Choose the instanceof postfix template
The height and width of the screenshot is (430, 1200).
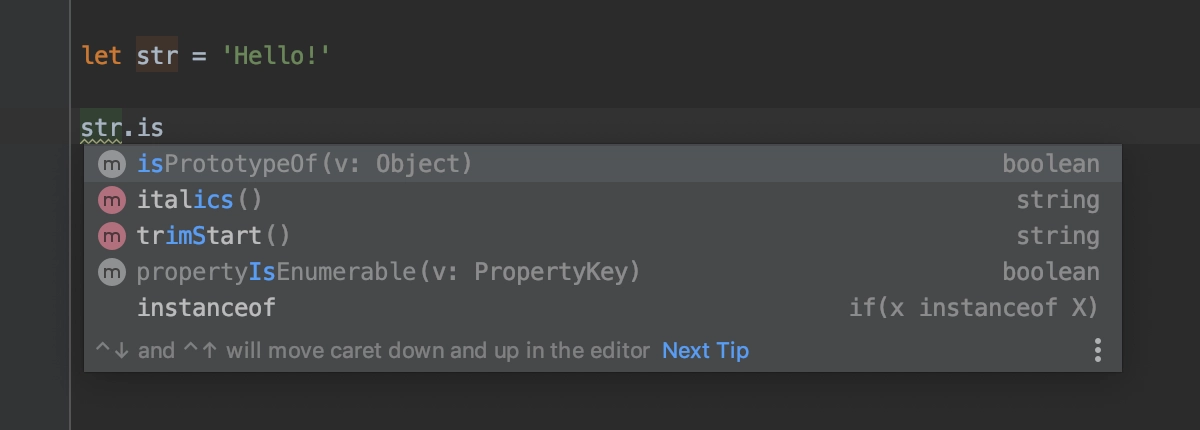(602, 308)
